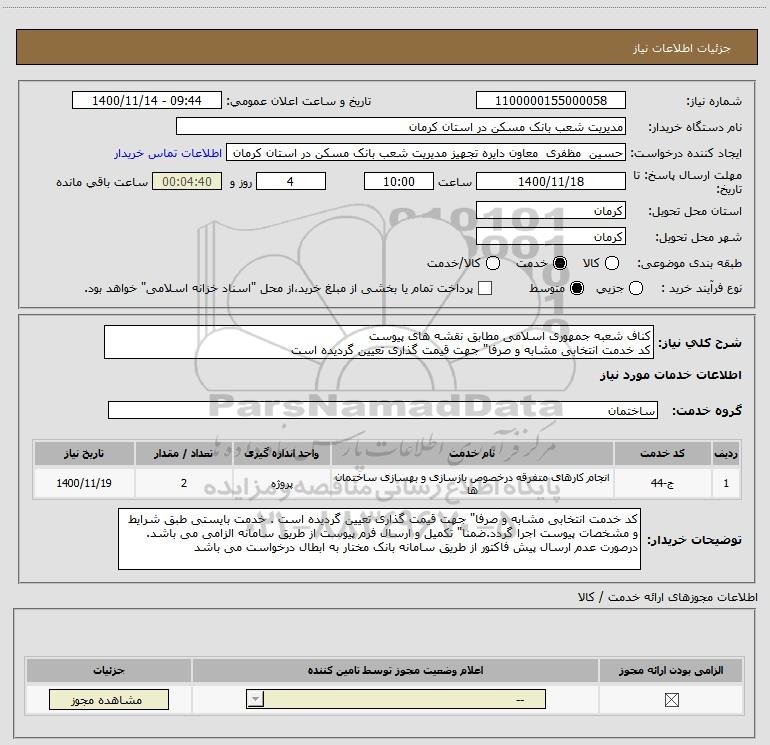The image size is (770, 745).
Task: Click the جزئیات column header
Action: click(109, 670)
